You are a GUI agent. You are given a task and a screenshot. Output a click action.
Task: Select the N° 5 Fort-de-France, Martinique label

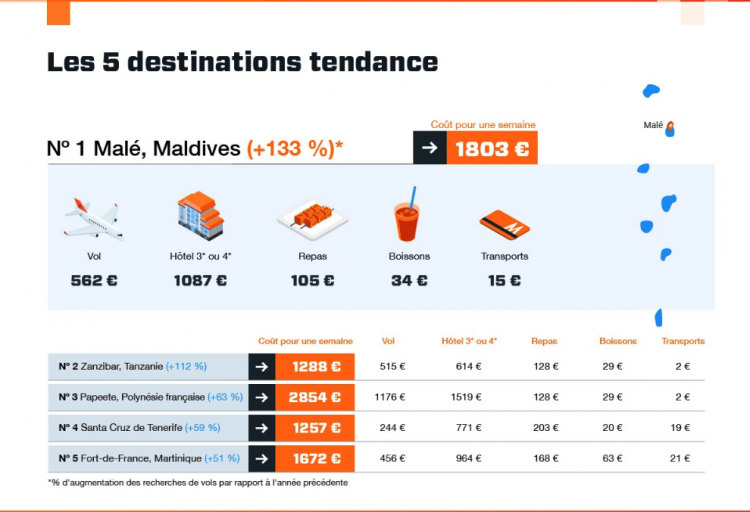[x=149, y=458]
